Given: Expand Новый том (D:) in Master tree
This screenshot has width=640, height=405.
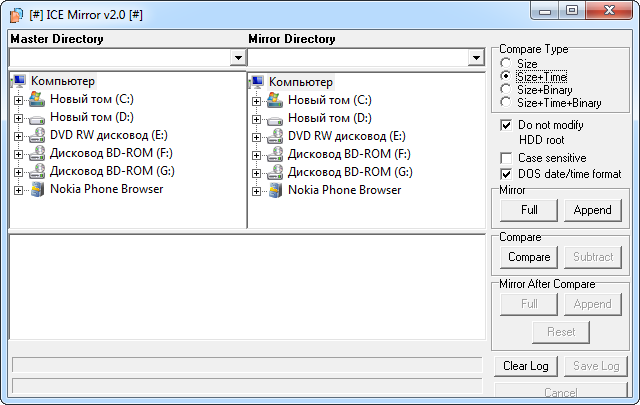Looking at the screenshot, I should coord(18,118).
